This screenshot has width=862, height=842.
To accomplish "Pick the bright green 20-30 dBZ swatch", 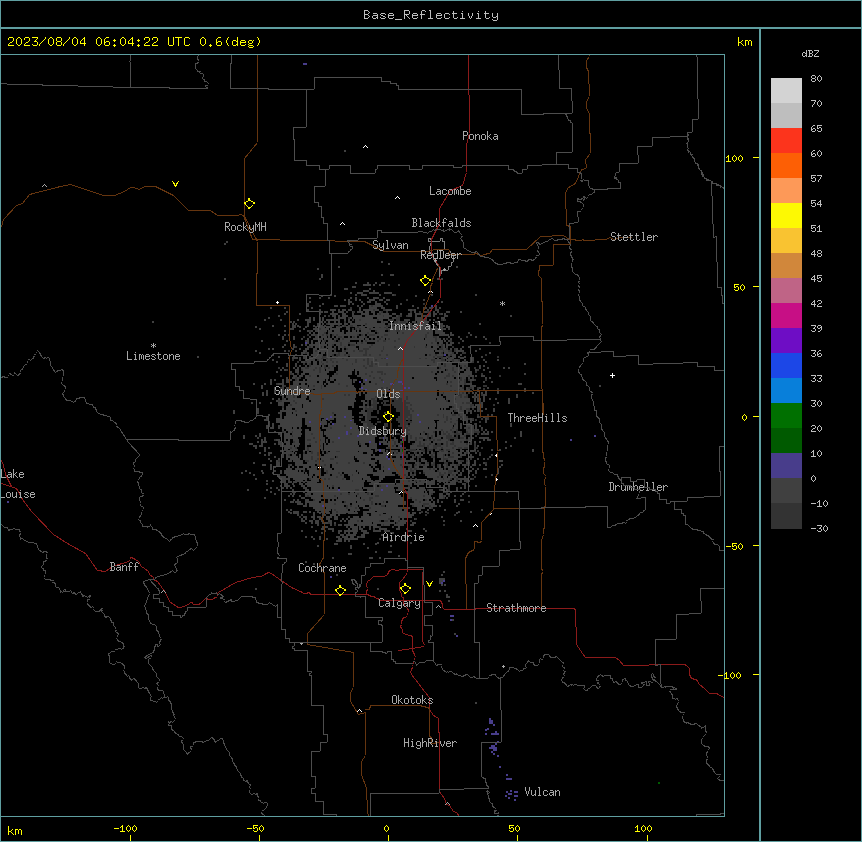I will click(786, 416).
